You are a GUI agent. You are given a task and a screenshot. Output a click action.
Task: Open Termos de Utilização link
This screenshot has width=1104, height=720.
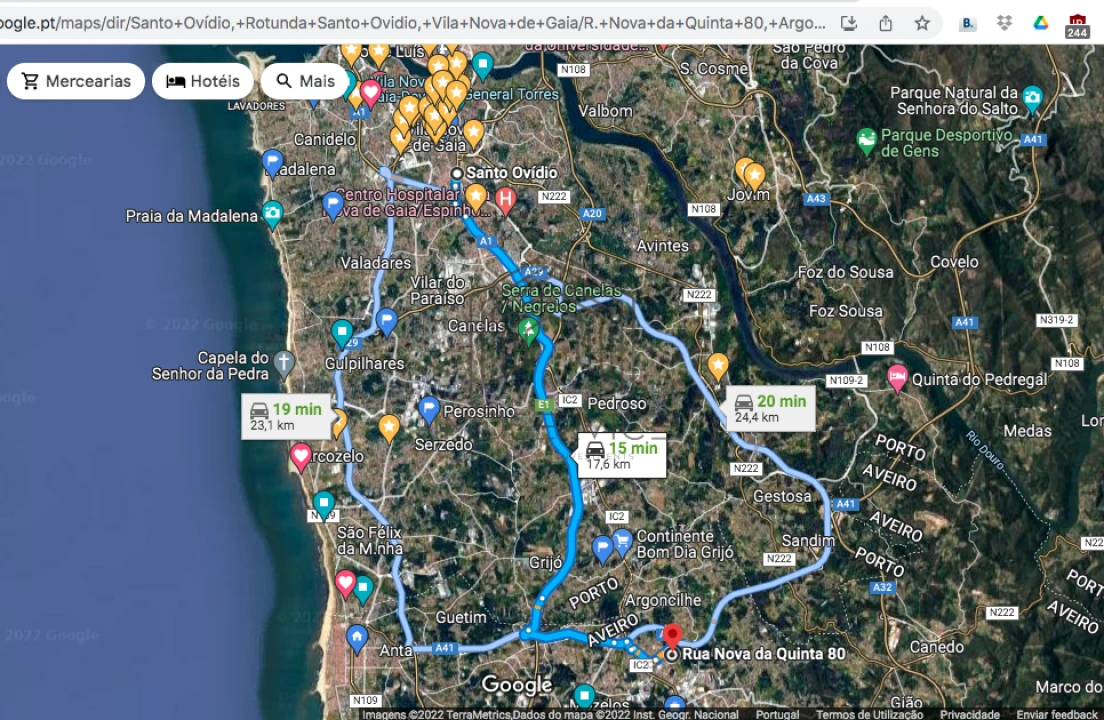(x=869, y=714)
